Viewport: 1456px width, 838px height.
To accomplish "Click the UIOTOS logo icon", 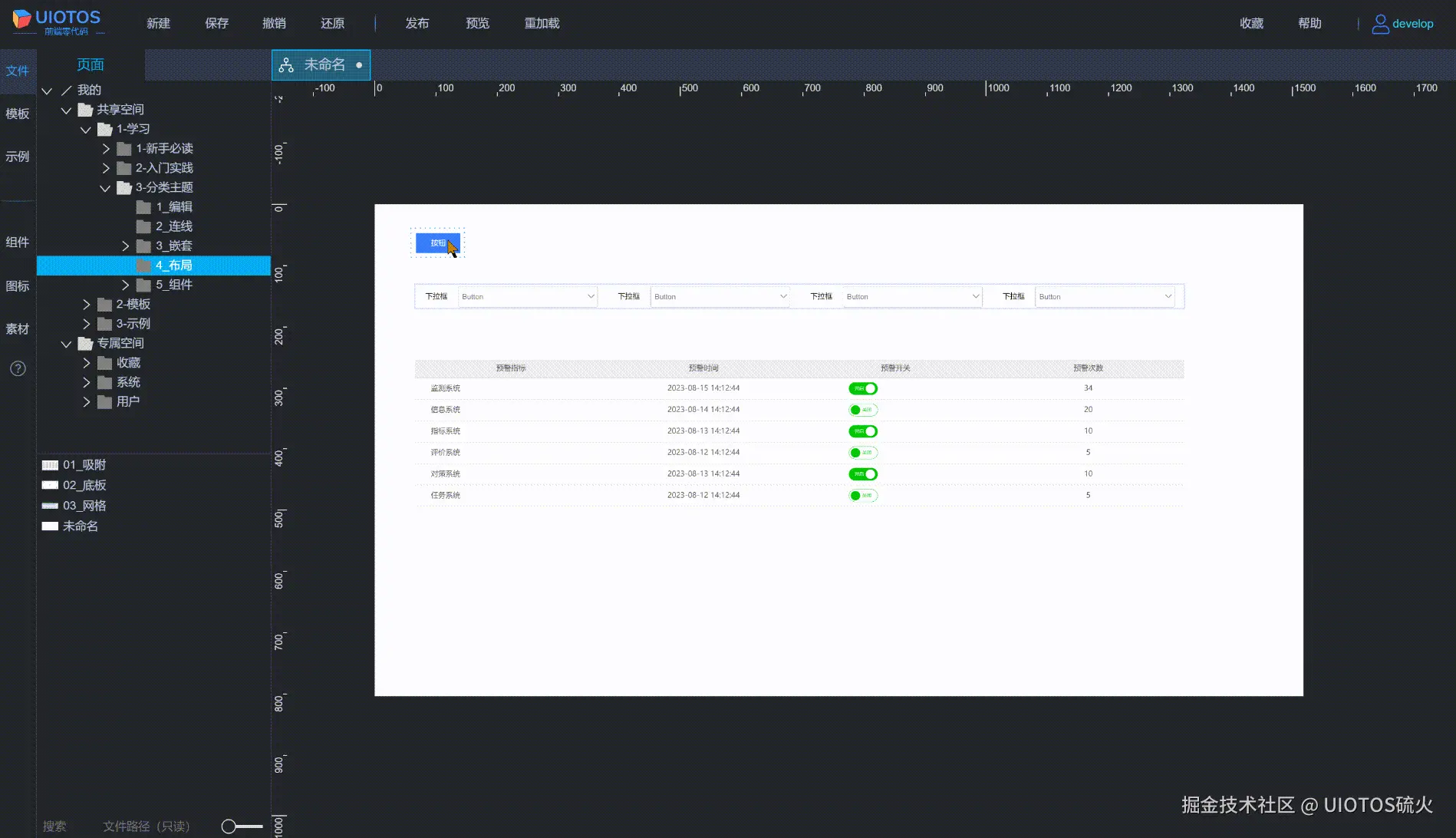I will click(x=21, y=18).
